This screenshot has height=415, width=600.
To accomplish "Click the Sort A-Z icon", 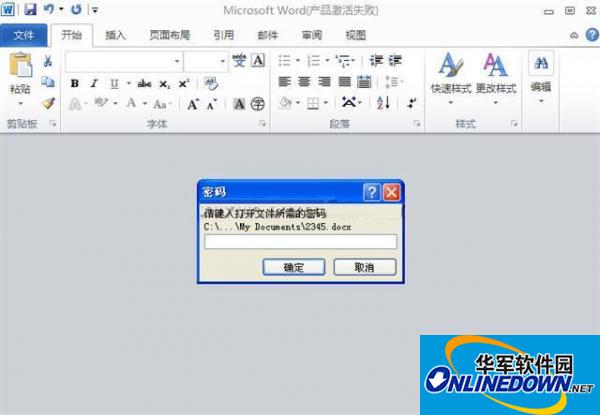I will tap(383, 103).
